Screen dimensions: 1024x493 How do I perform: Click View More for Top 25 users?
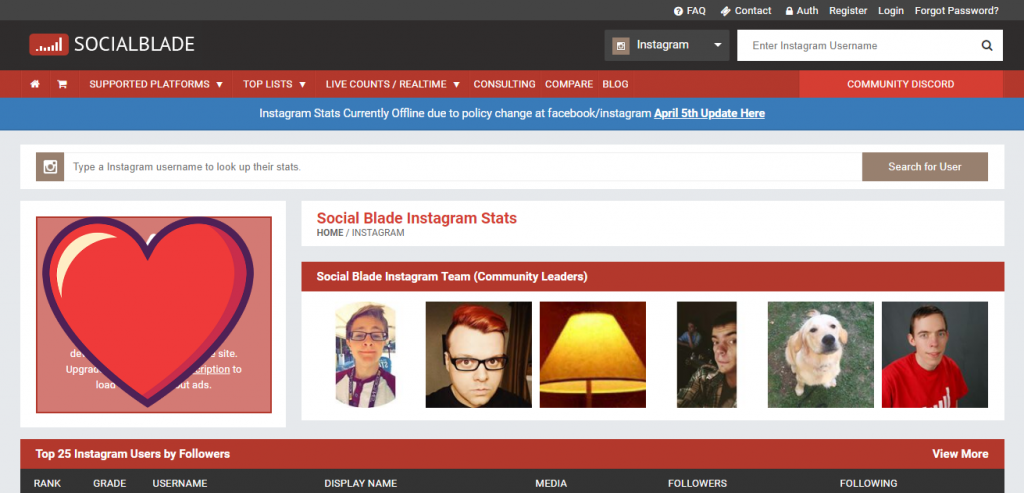click(960, 454)
